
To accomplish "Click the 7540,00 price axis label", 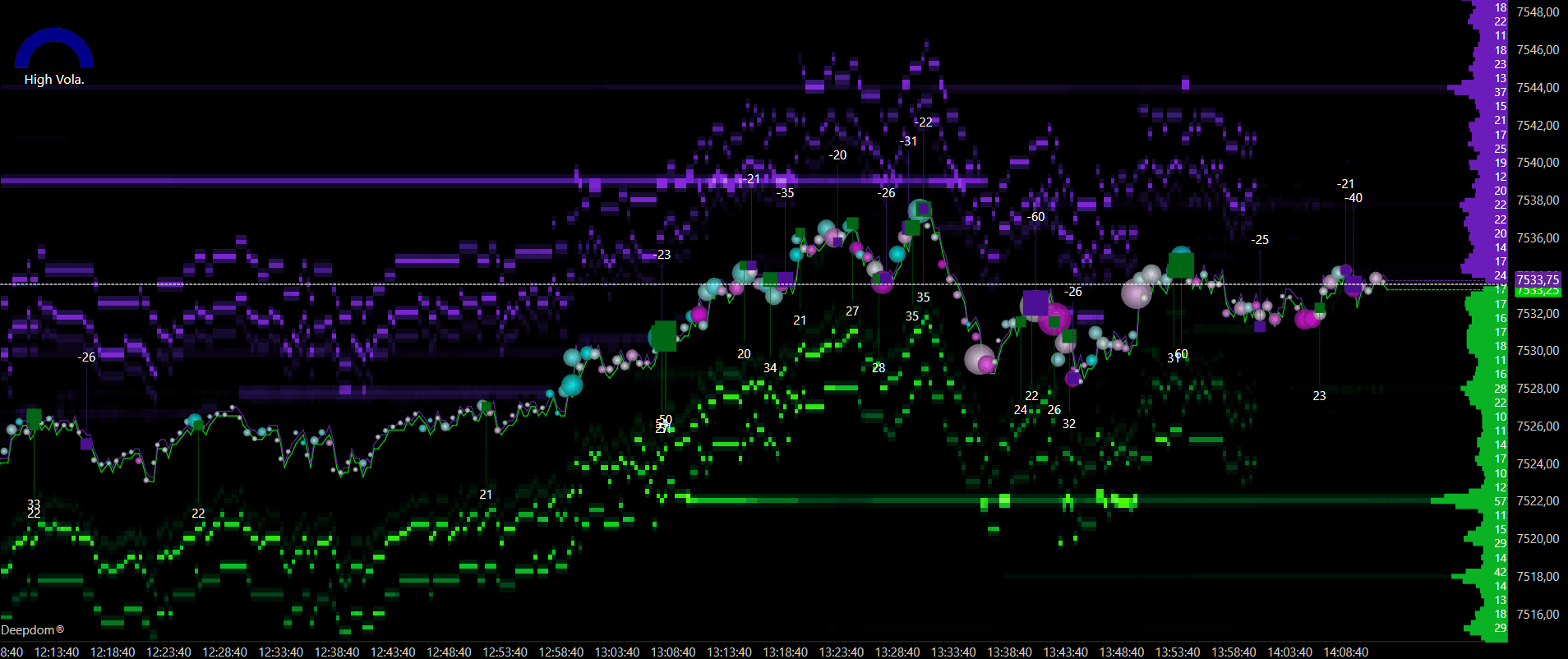I will click(1538, 163).
